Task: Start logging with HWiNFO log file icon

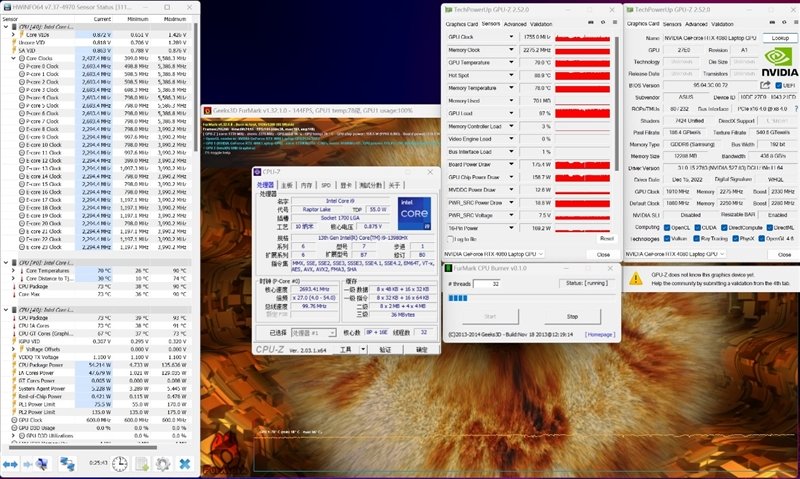Action: tap(141, 464)
